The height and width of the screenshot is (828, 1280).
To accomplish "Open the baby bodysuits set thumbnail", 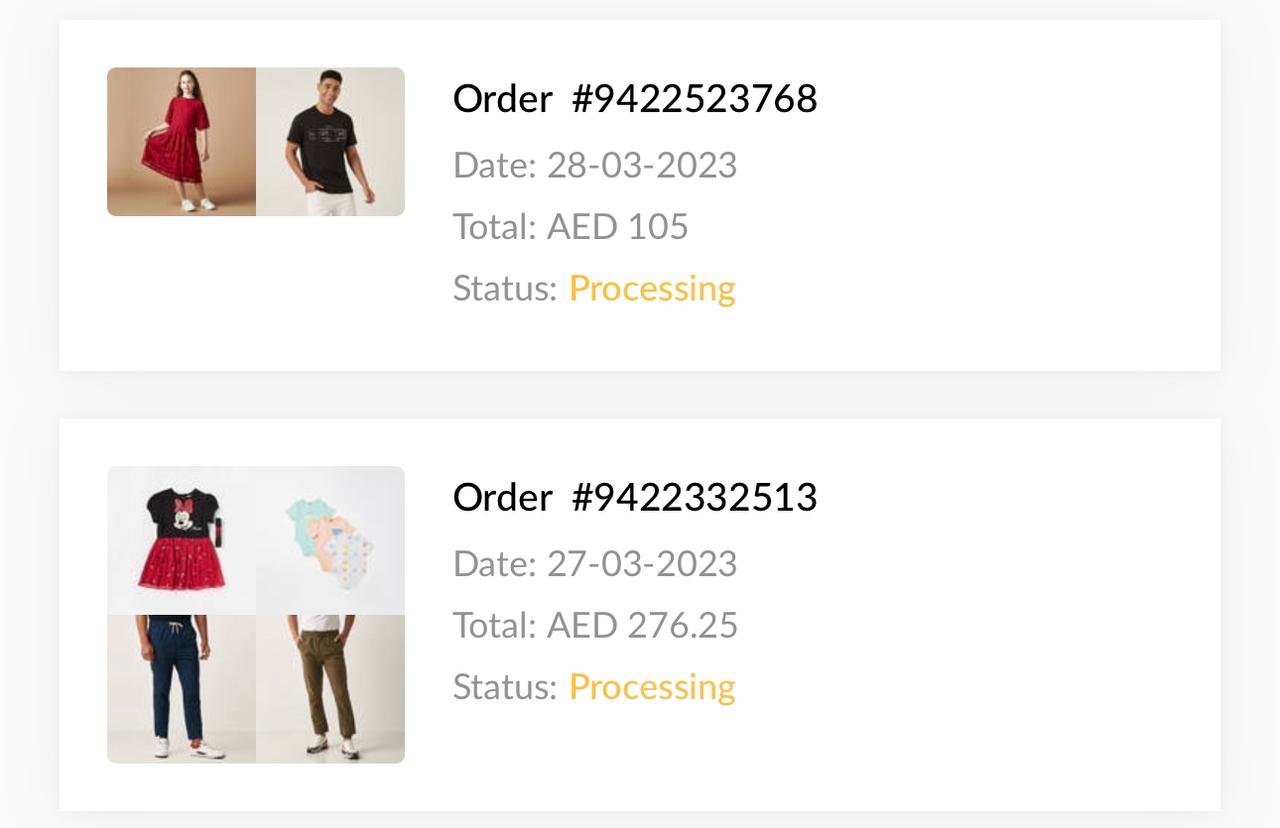I will [x=330, y=540].
